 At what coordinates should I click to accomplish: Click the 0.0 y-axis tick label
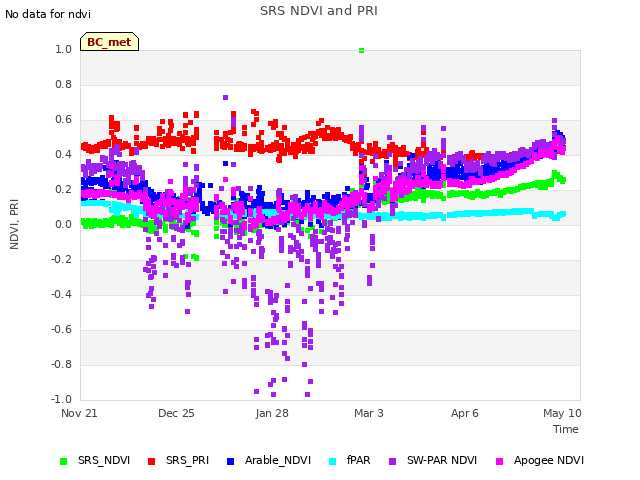pyautogui.click(x=63, y=224)
